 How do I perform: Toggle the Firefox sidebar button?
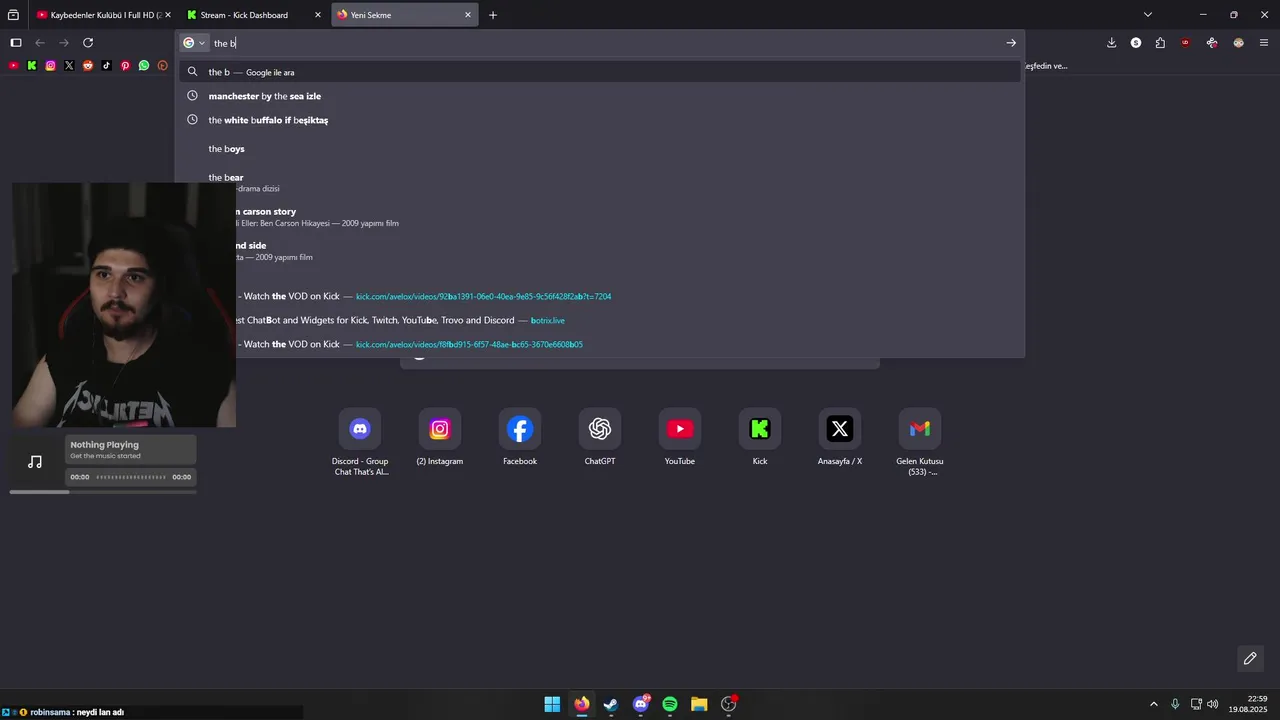click(16, 43)
